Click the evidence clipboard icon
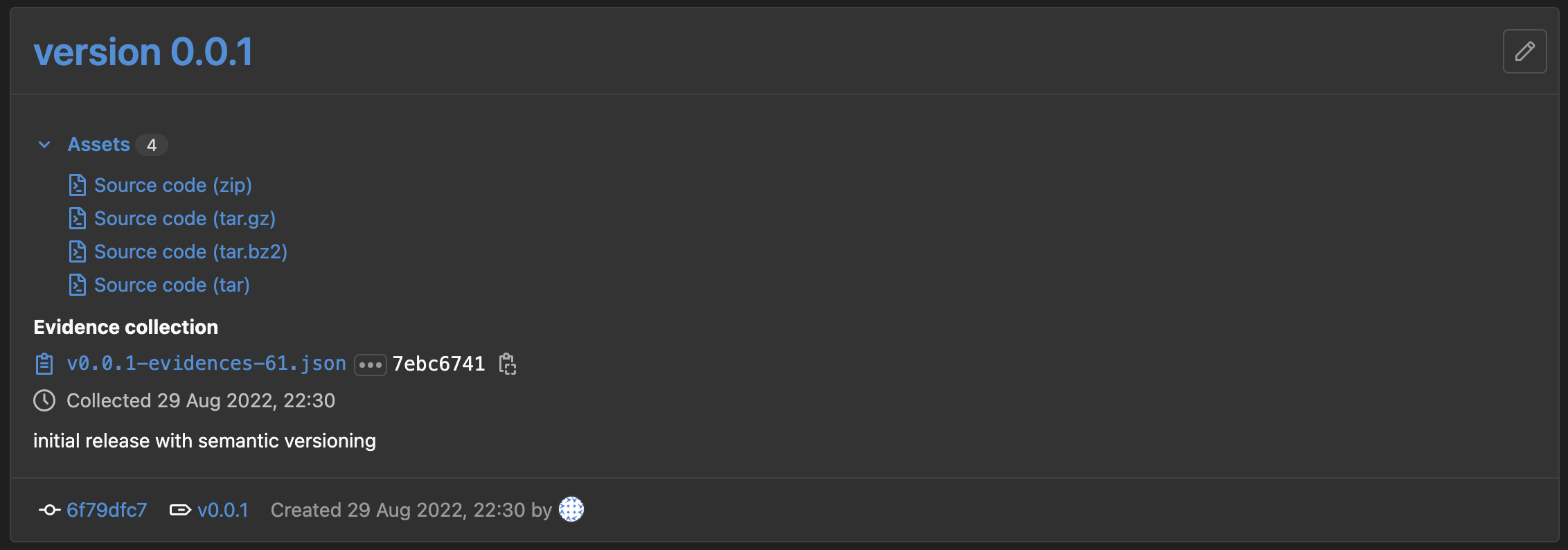The image size is (1568, 550). coord(44,364)
